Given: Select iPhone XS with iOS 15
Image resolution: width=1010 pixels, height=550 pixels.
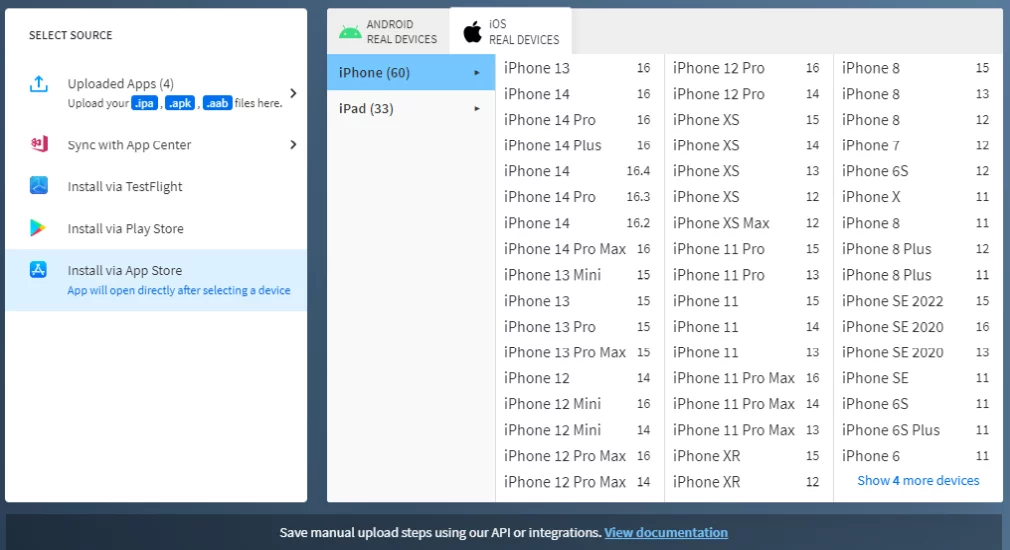Looking at the screenshot, I should click(746, 120).
